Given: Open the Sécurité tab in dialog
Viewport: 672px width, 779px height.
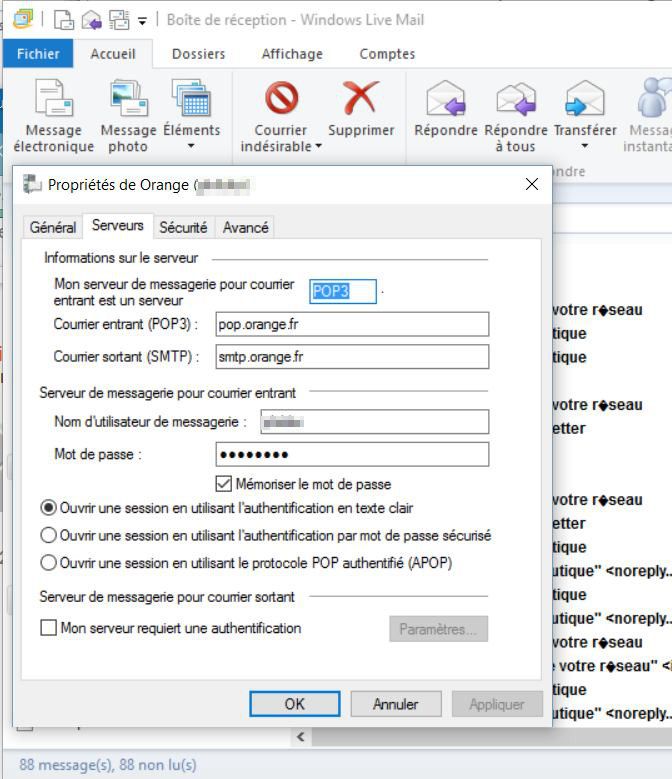Looking at the screenshot, I should (183, 227).
